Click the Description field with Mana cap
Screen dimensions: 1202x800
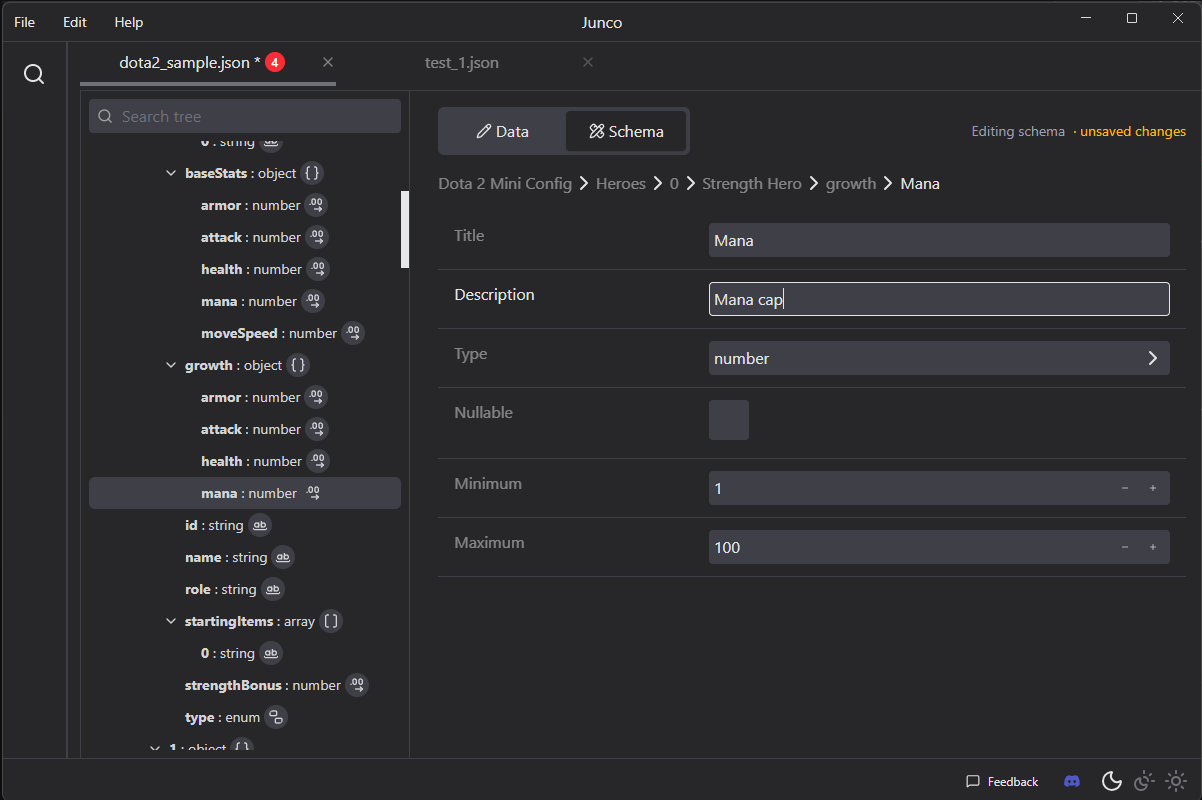[939, 299]
